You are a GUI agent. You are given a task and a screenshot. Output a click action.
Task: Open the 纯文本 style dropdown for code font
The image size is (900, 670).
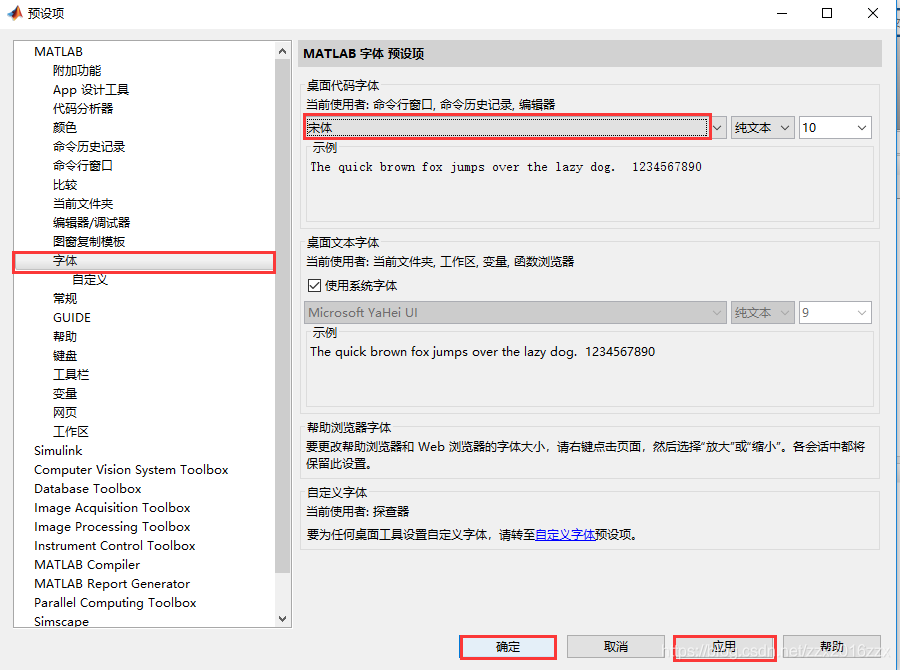pos(763,128)
